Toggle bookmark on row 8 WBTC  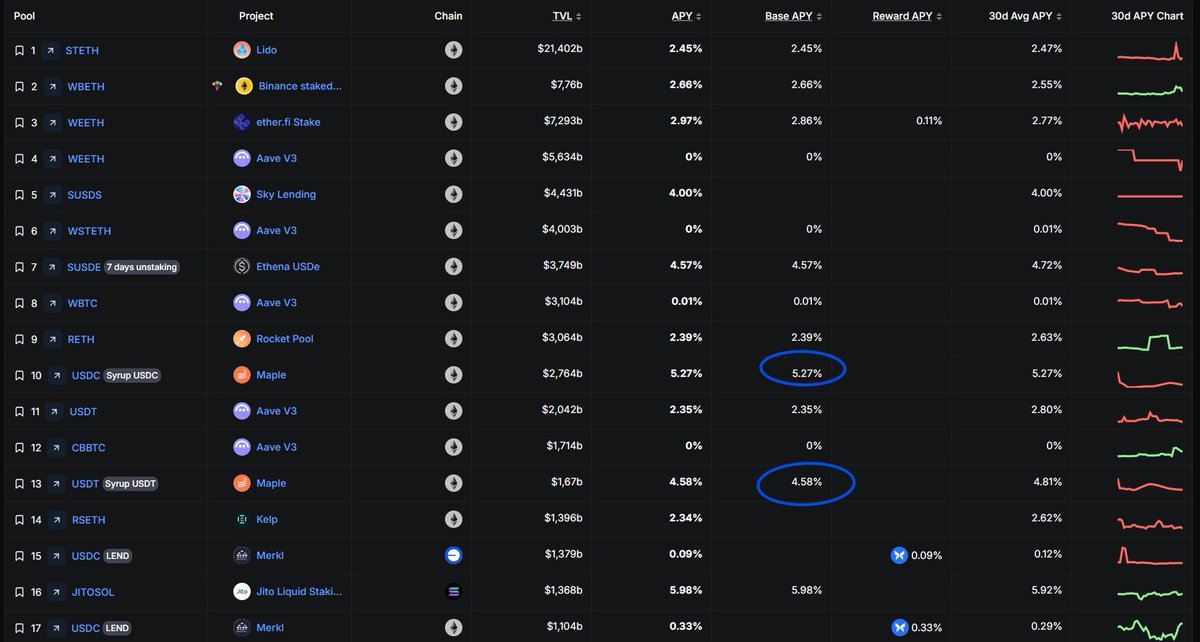tap(19, 303)
